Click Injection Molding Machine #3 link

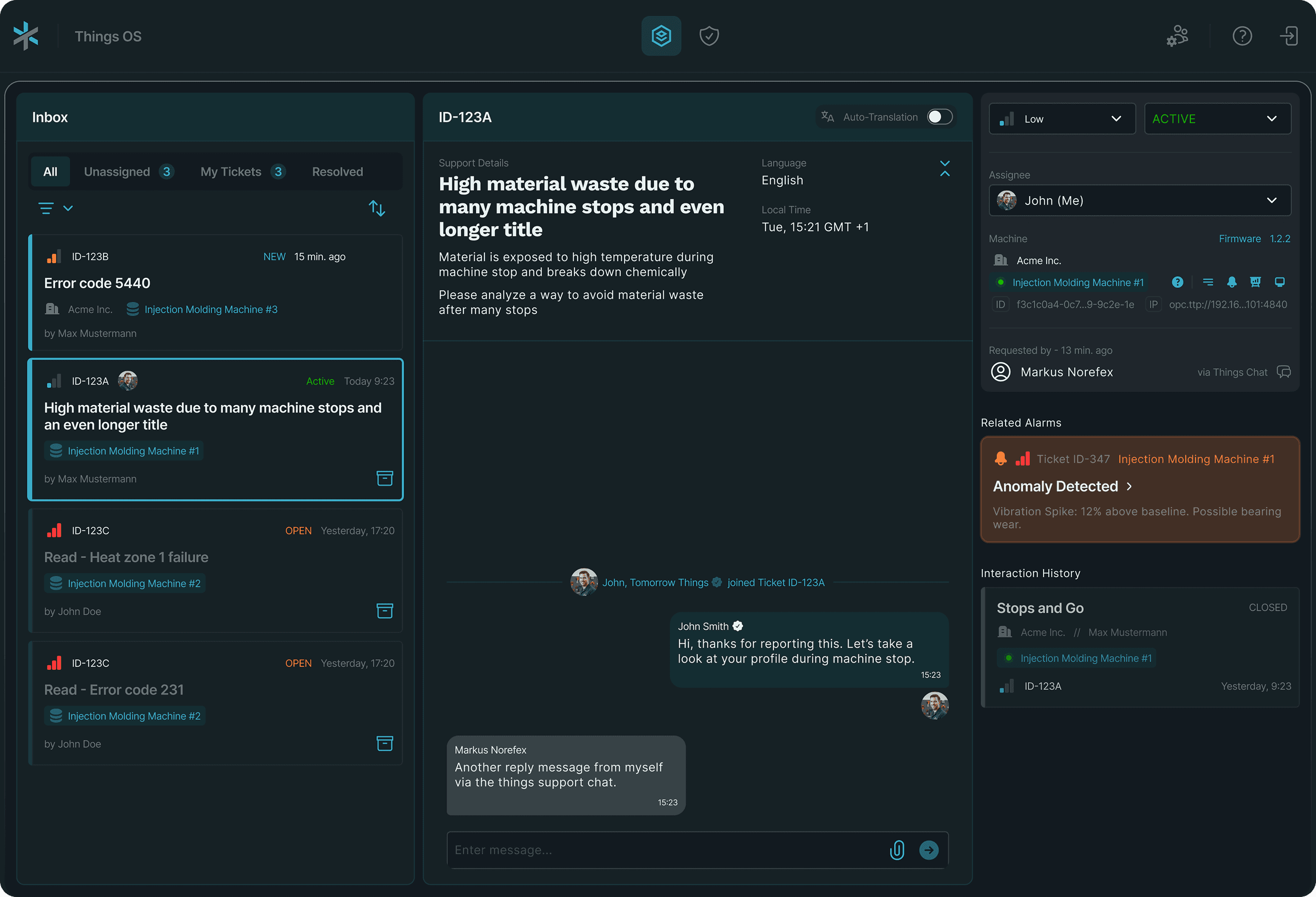point(211,309)
